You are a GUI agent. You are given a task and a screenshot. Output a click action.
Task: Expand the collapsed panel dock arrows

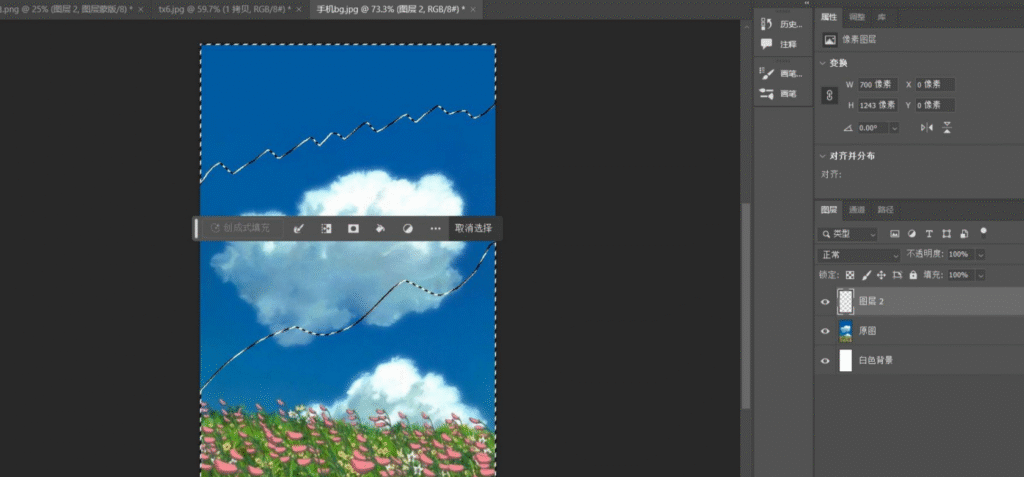[807, 3]
